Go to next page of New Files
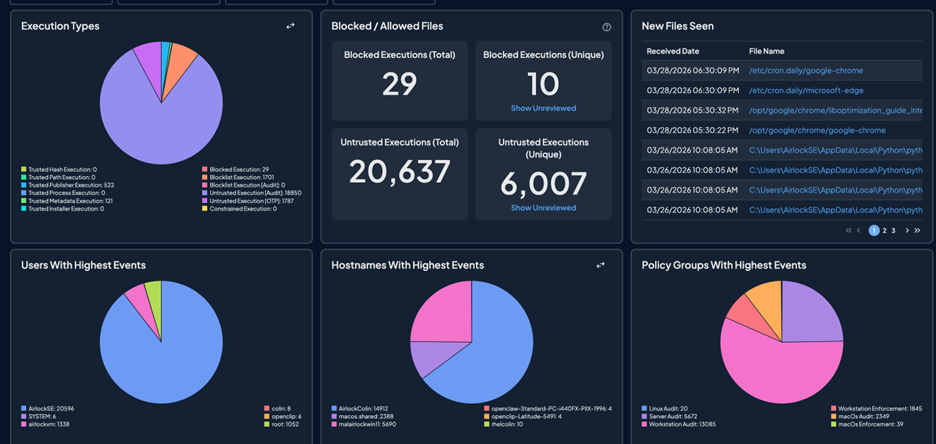 coord(907,230)
